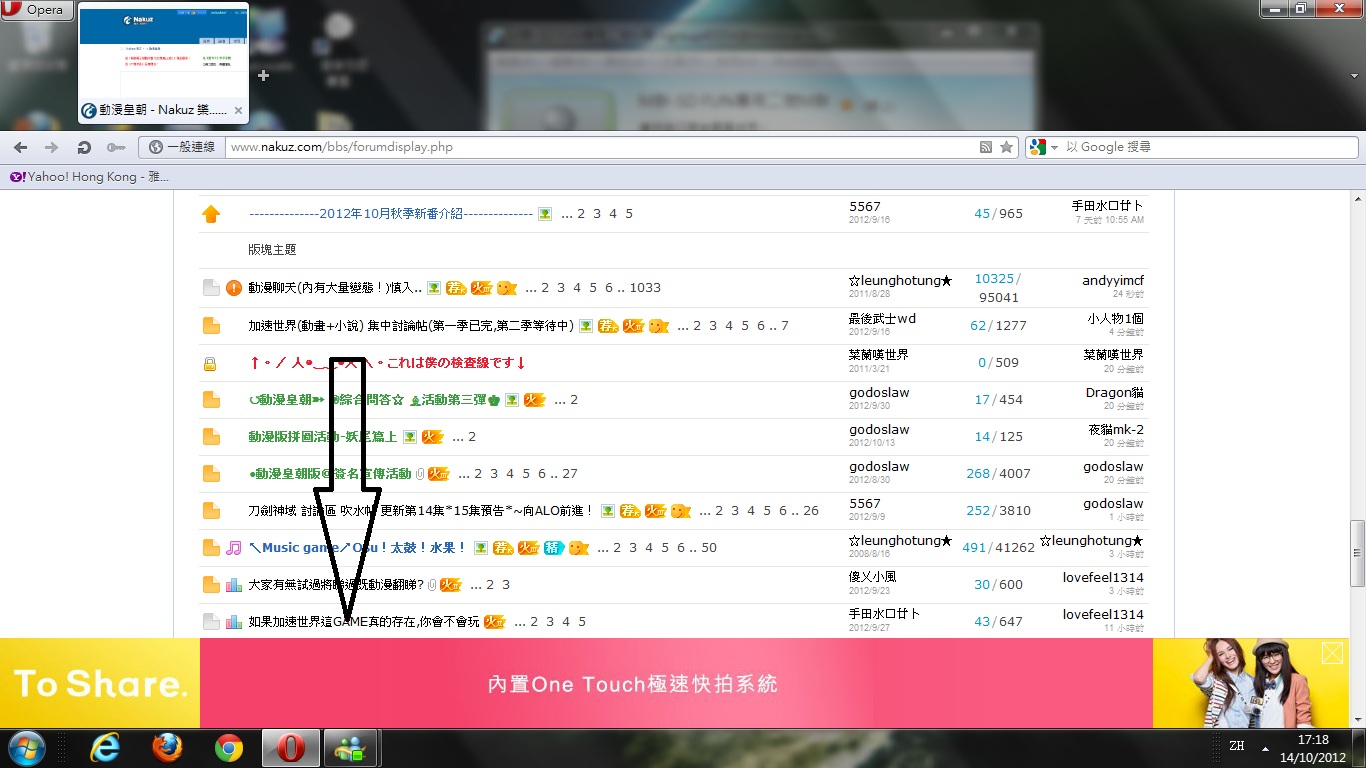This screenshot has height=768, width=1366.
Task: Click paperclip attachment icon in 簽名宣傳活動 row
Action: (x=420, y=474)
